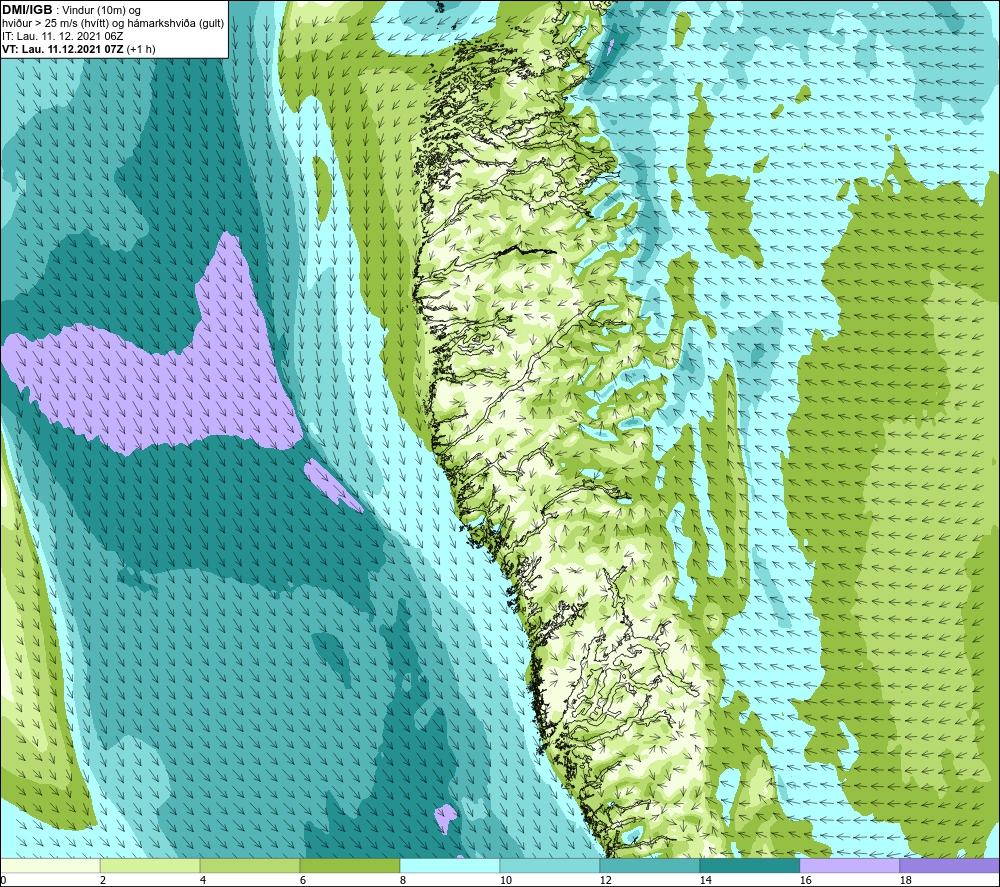The image size is (1000, 887).
Task: Click the scale label '0'
Action: coord(4,880)
